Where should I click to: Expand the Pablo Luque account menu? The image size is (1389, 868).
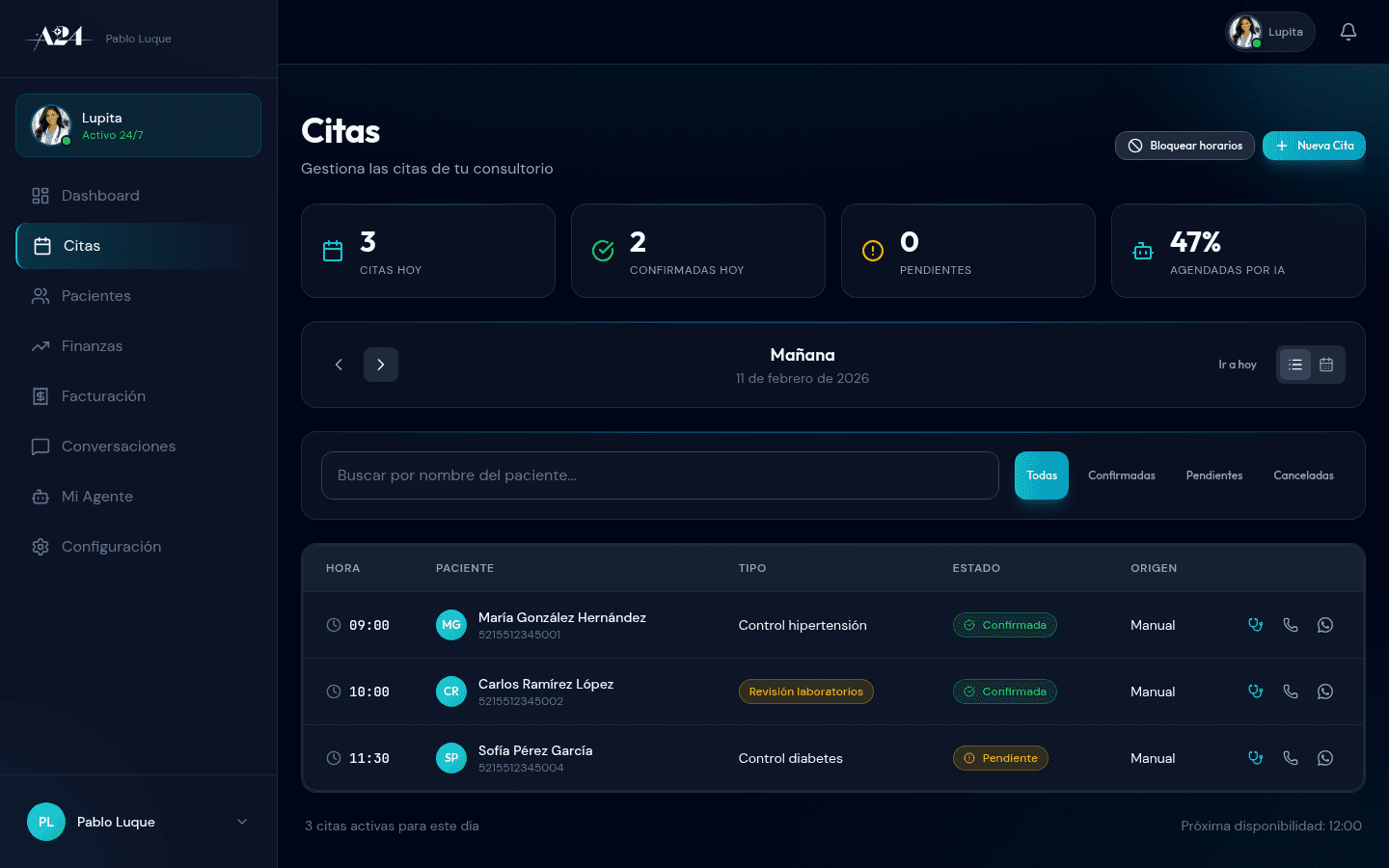[x=139, y=822]
